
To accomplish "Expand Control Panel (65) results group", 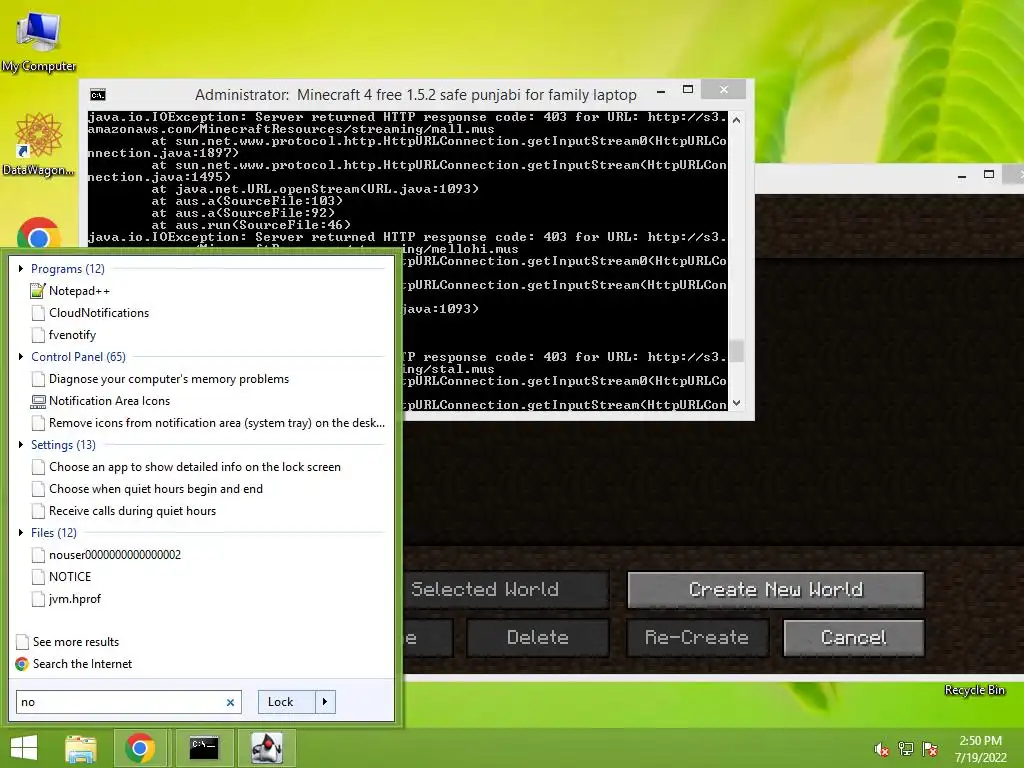I will coord(21,357).
